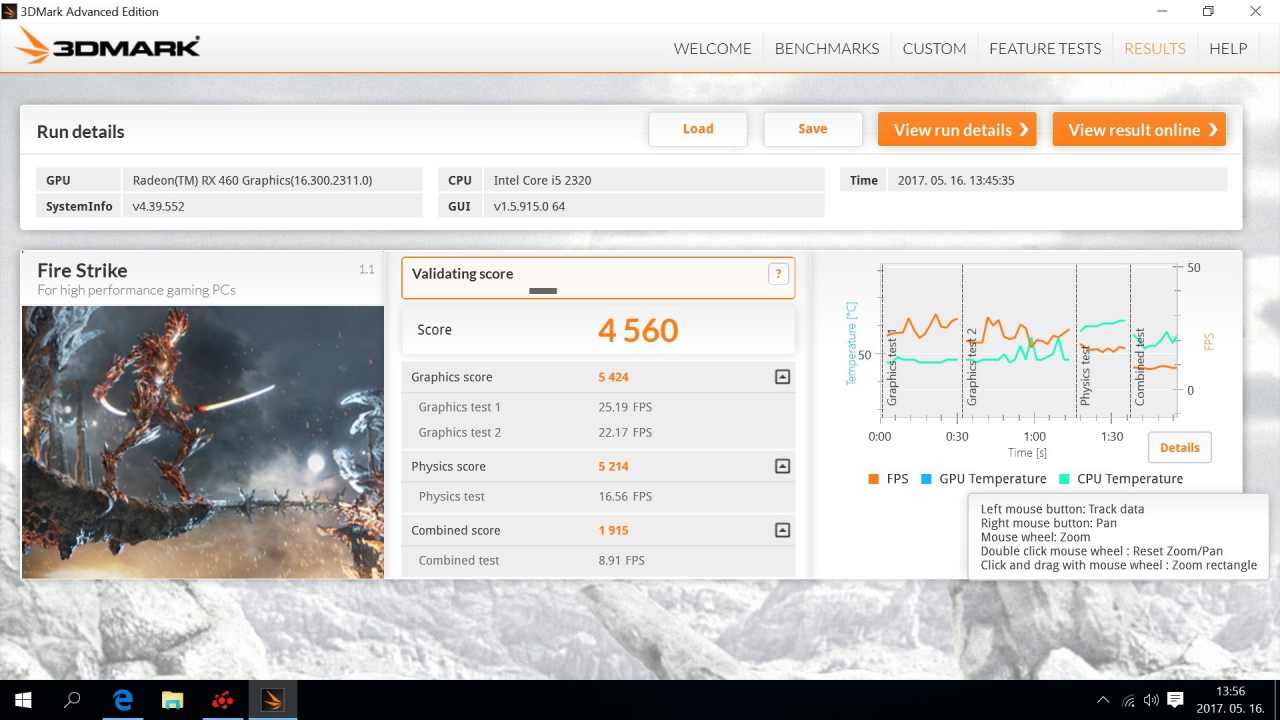
Task: Click the run Time value field
Action: click(x=1058, y=180)
